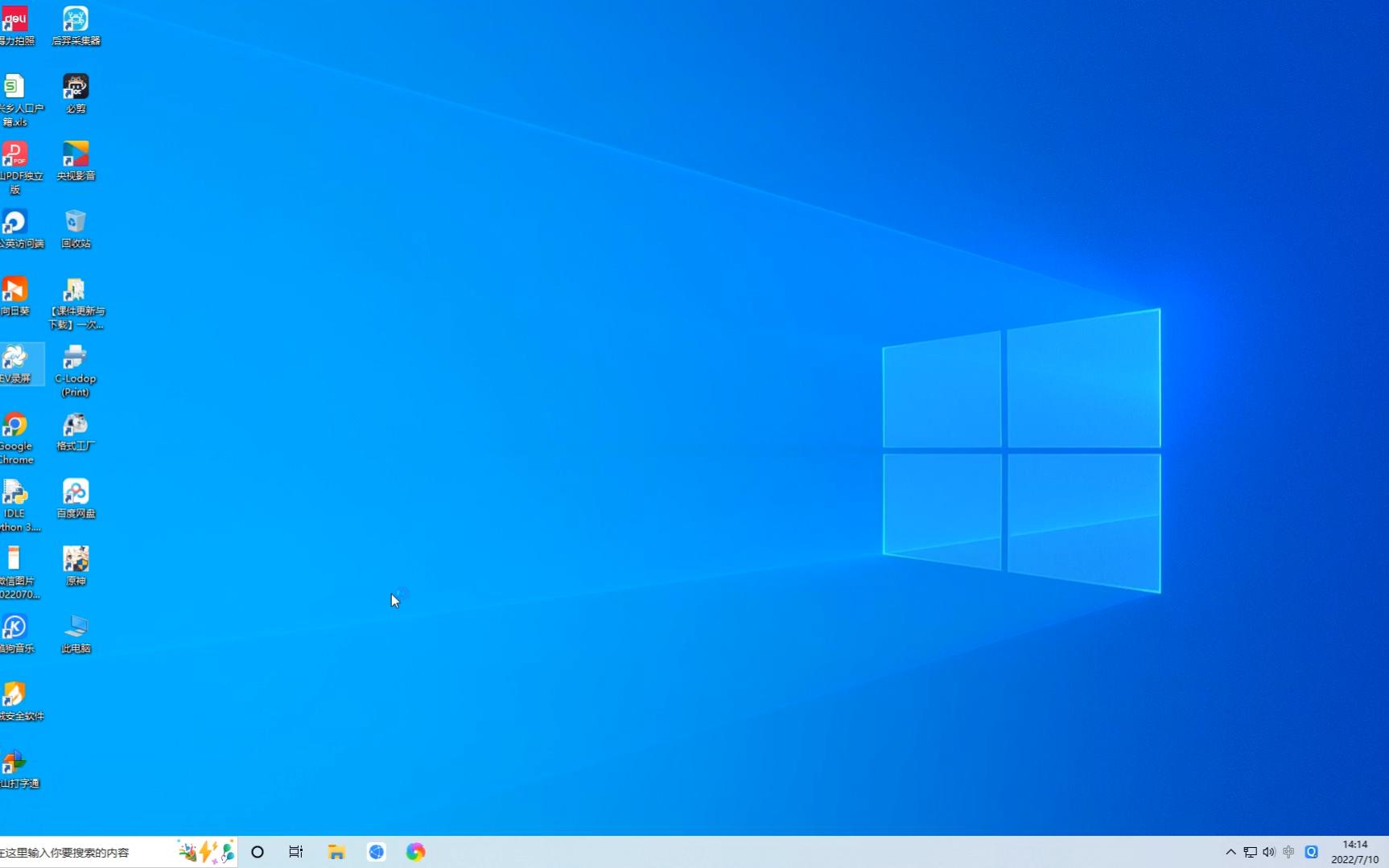Select the 人口户籍.xls spreadsheet file icon

[x=19, y=100]
